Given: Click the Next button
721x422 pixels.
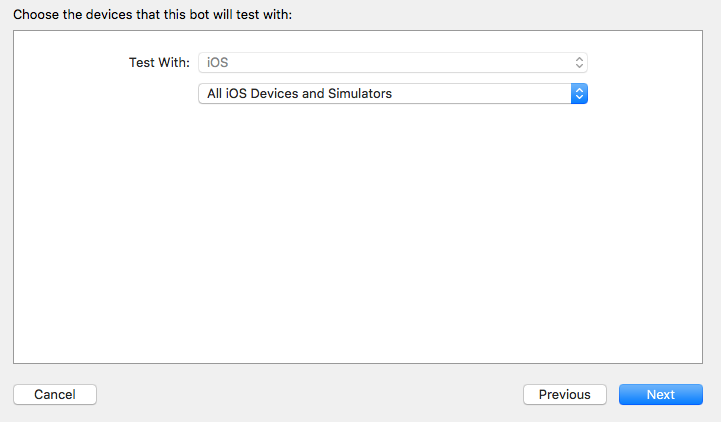Looking at the screenshot, I should click(x=660, y=394).
